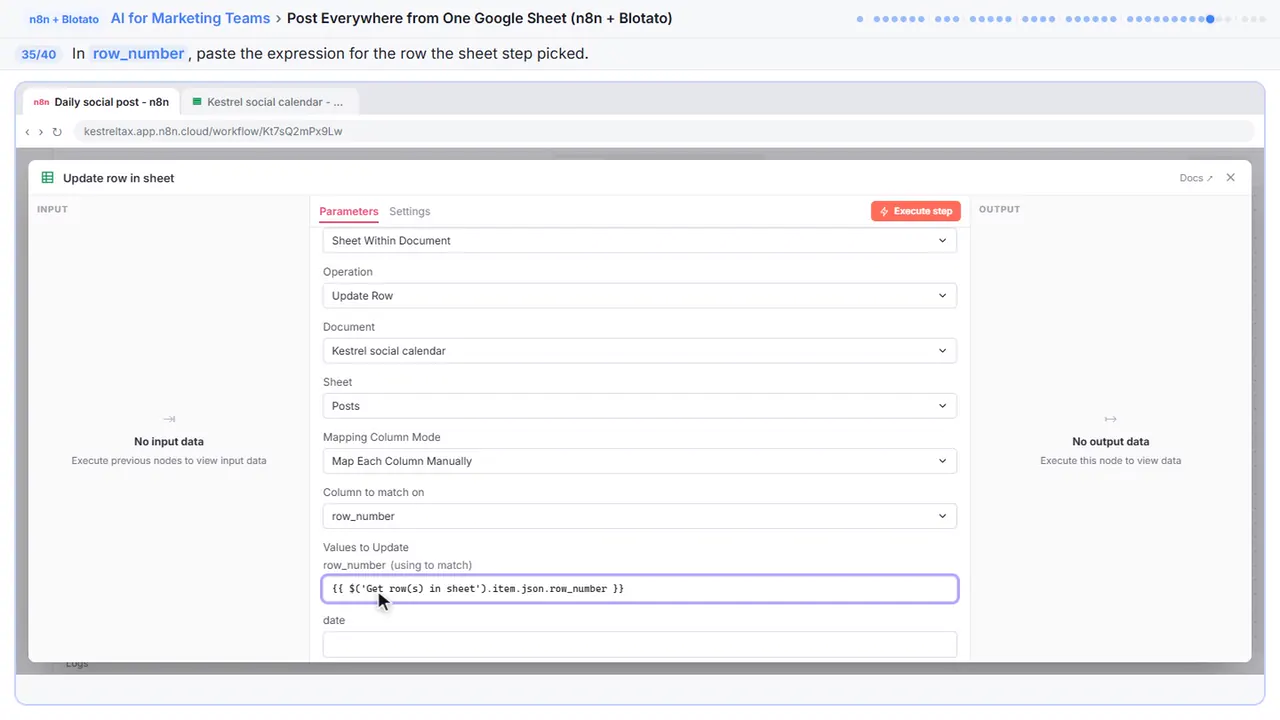Click the highlighted current step progress dot
Viewport: 1280px width, 720px height.
click(1211, 19)
